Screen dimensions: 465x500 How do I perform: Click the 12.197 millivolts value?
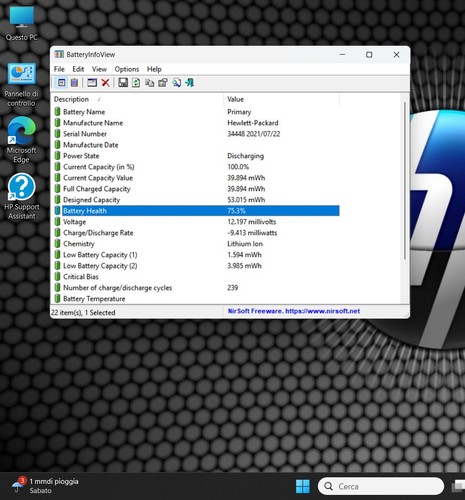coord(252,222)
